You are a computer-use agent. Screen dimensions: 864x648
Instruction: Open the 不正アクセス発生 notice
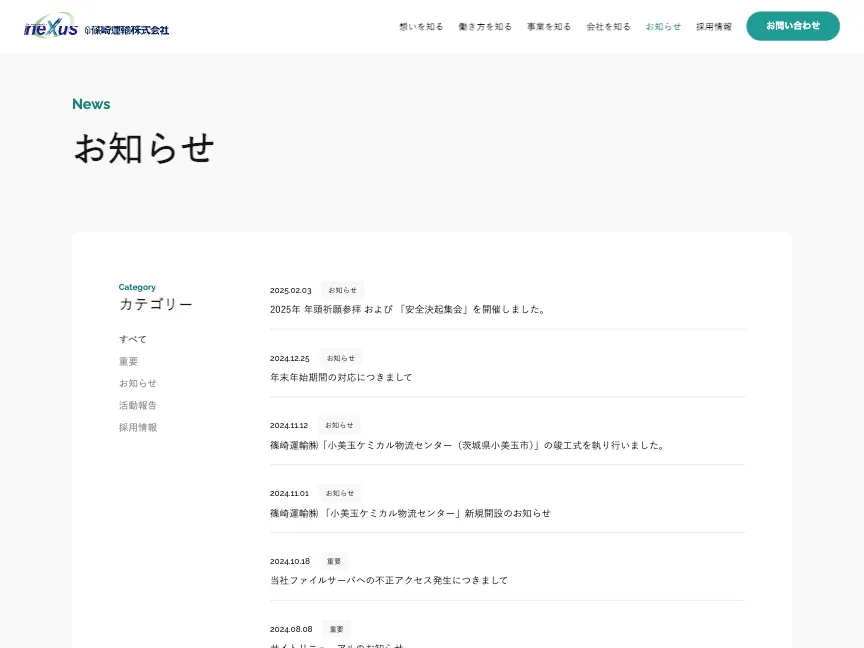[x=389, y=580]
